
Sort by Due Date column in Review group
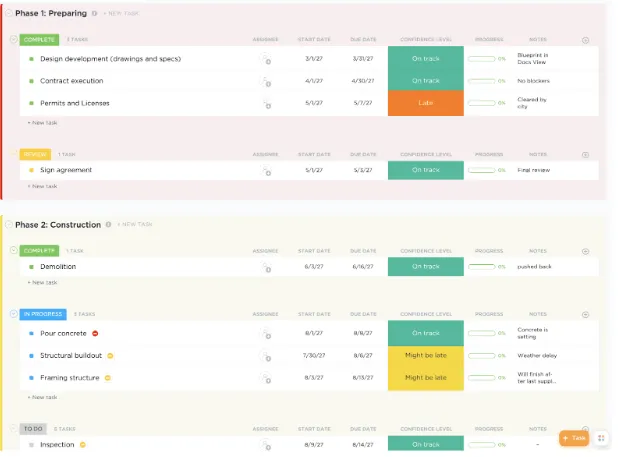tap(363, 154)
